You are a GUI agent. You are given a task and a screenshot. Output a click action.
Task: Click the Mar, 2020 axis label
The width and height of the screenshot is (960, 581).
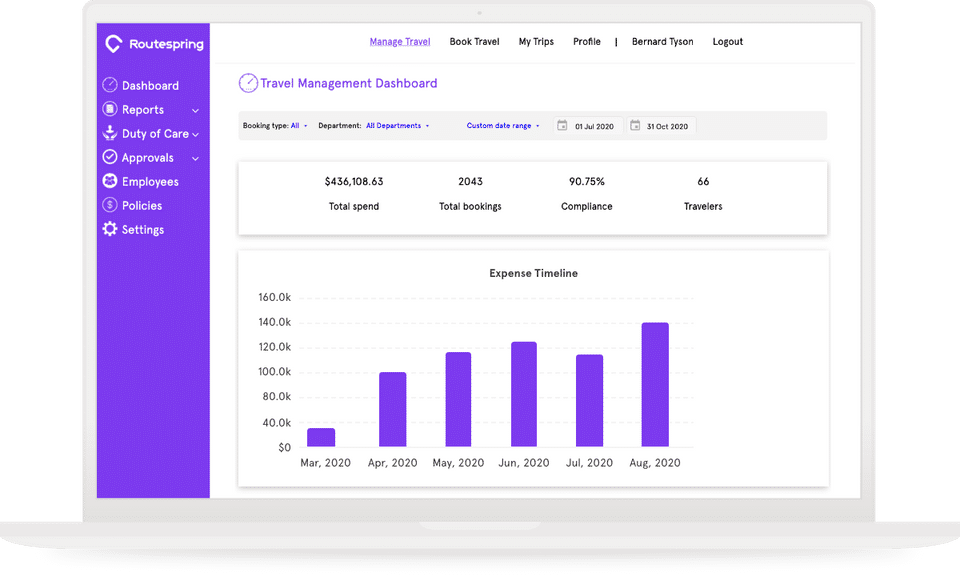click(x=325, y=463)
